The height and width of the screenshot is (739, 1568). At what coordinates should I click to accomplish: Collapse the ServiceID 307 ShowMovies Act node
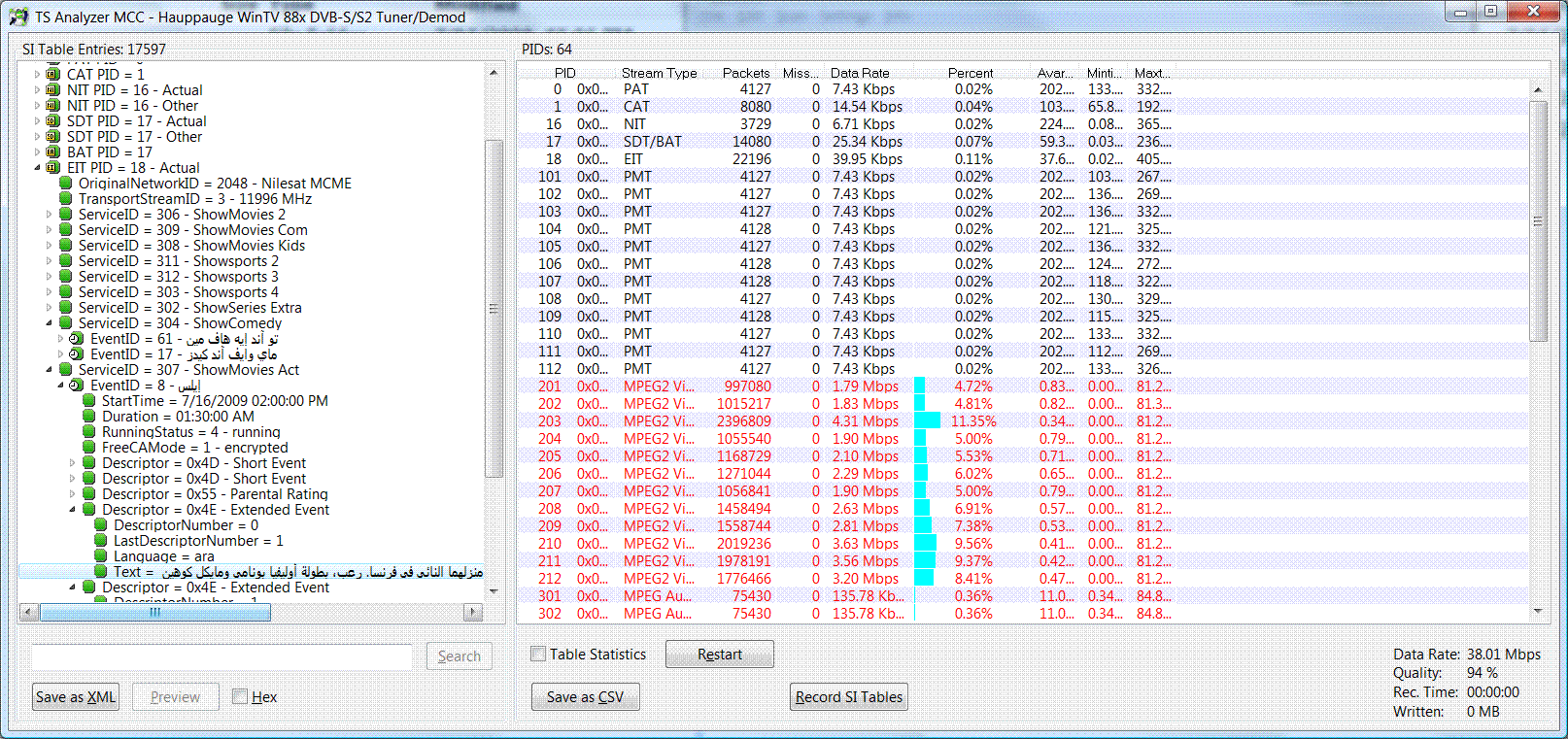click(50, 370)
